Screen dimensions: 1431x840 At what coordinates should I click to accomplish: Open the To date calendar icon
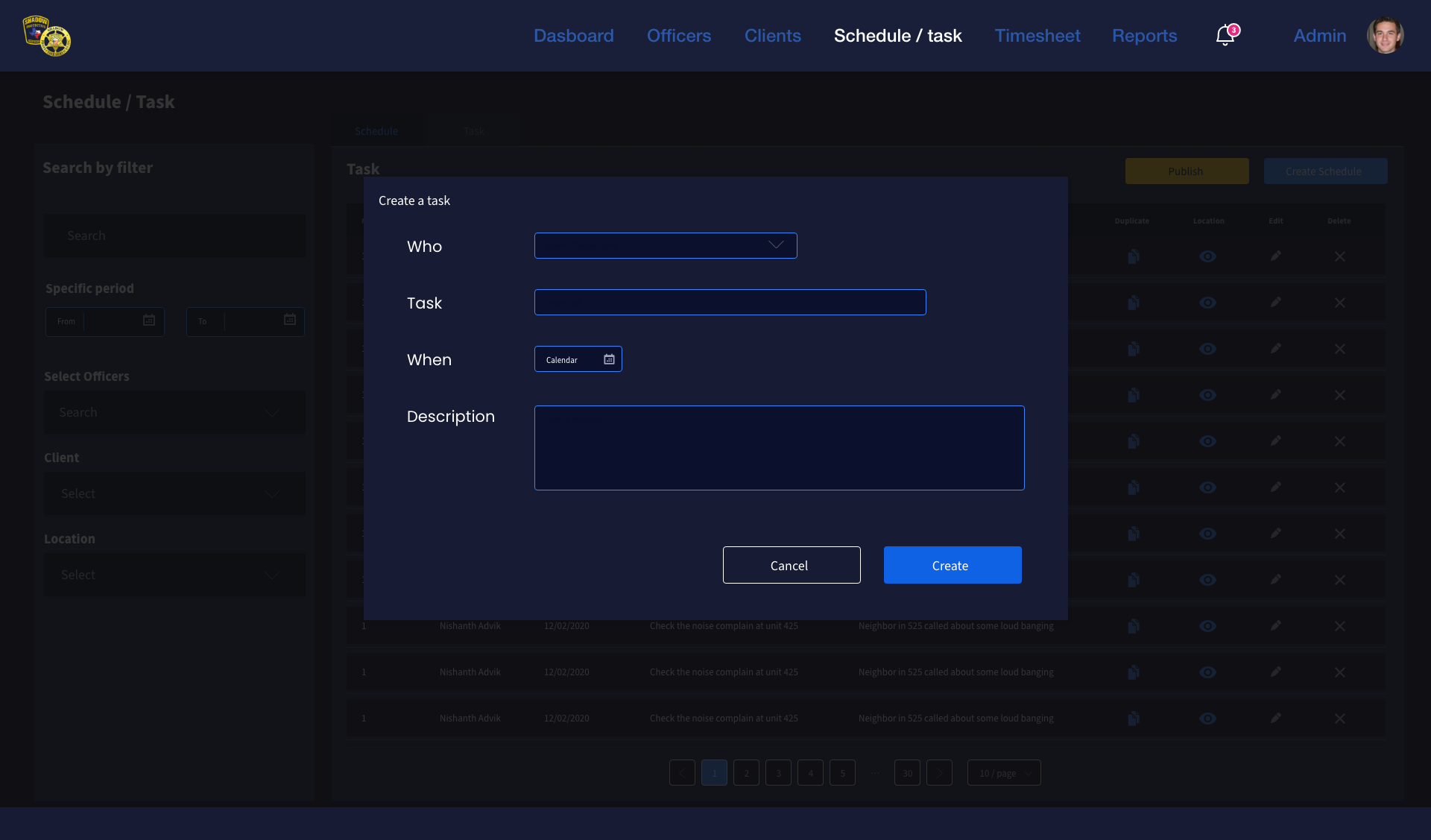point(290,320)
